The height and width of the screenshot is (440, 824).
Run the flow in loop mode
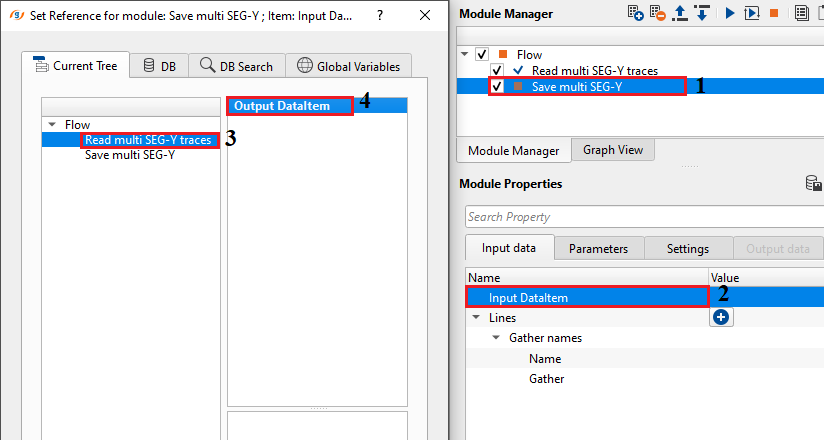click(752, 13)
